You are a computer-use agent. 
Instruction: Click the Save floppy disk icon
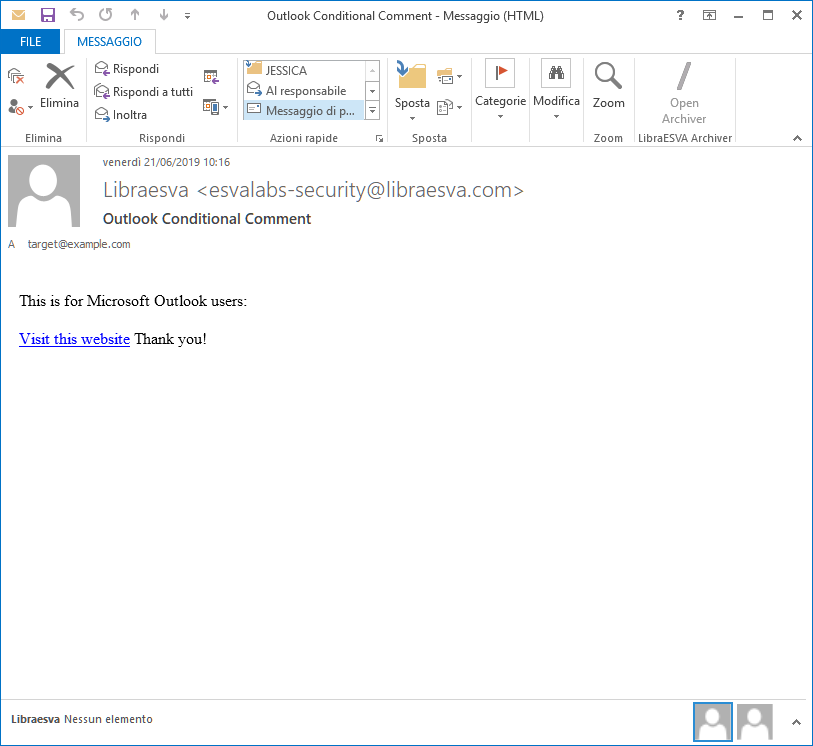coord(48,15)
